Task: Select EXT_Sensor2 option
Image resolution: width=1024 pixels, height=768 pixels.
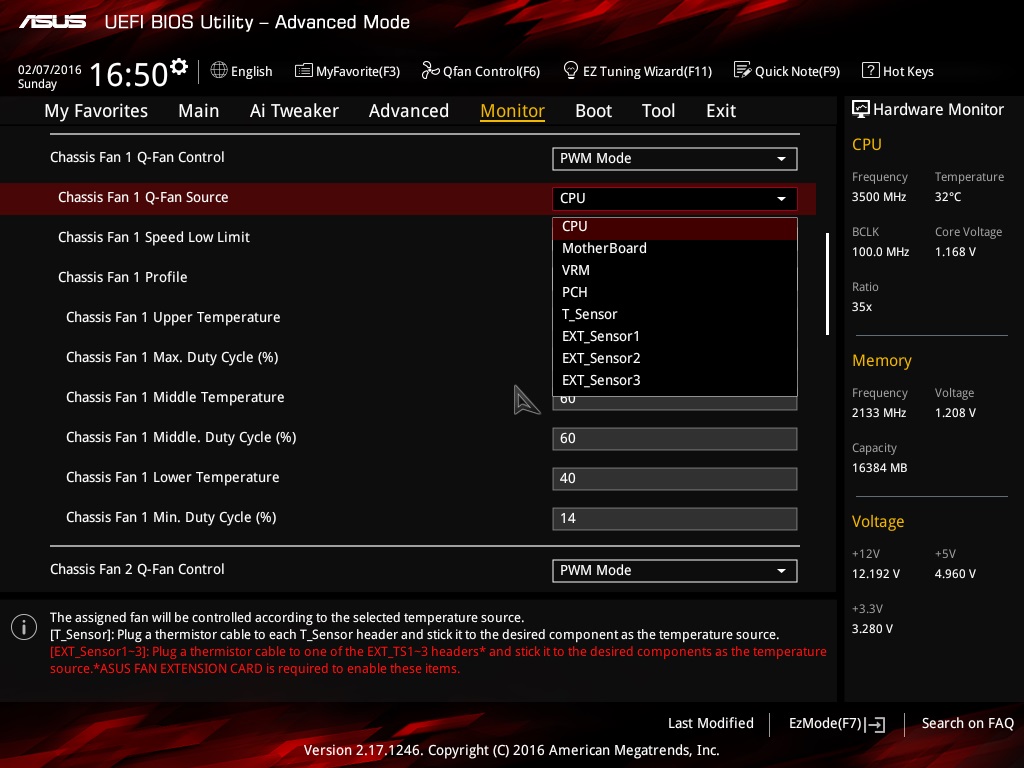Action: pos(675,359)
